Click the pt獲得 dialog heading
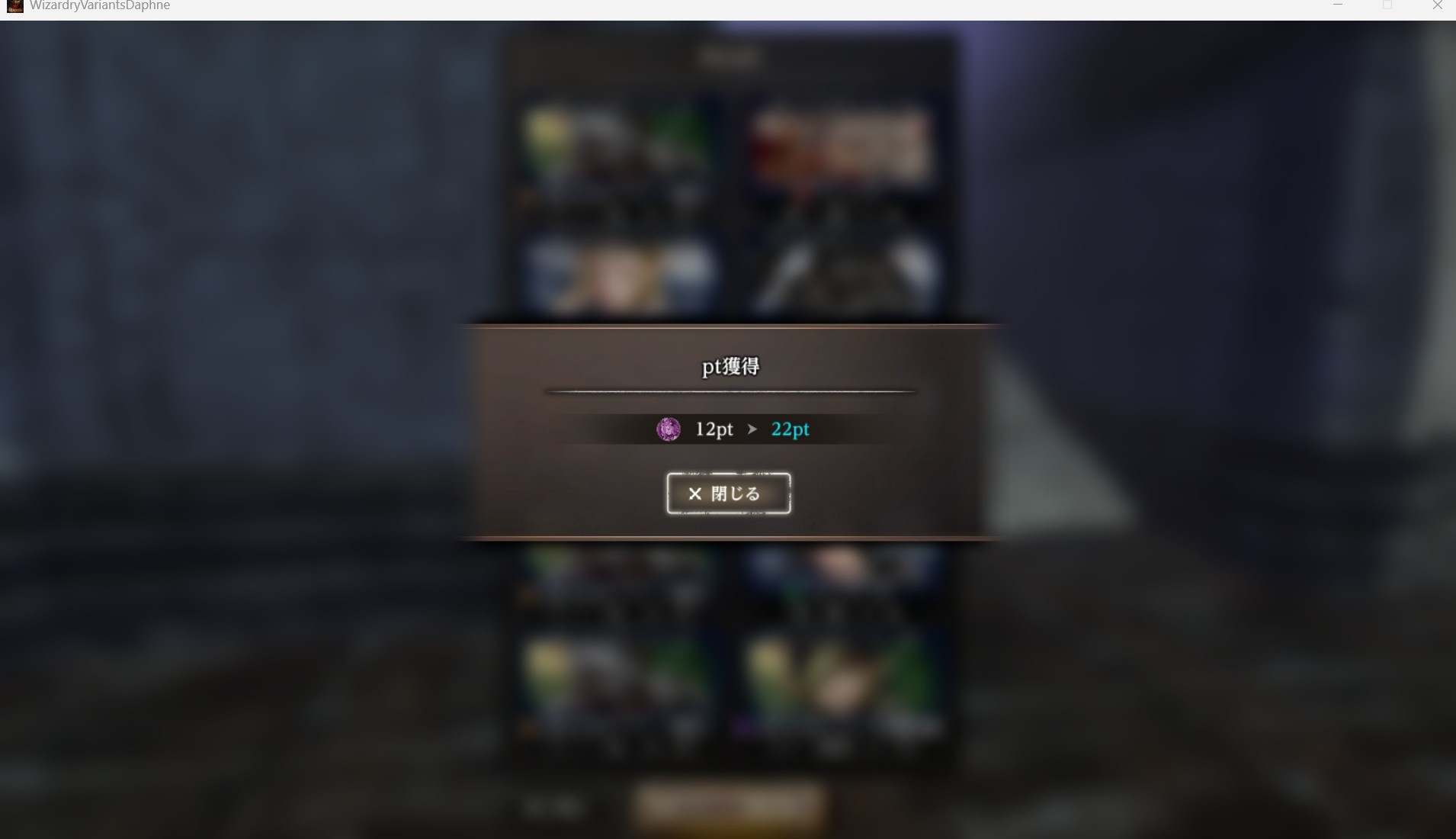 coord(730,367)
